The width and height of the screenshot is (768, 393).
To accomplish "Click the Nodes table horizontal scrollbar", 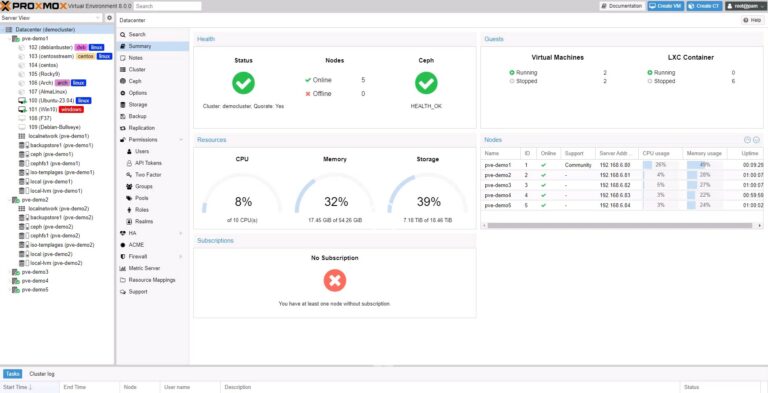I will click(620, 226).
